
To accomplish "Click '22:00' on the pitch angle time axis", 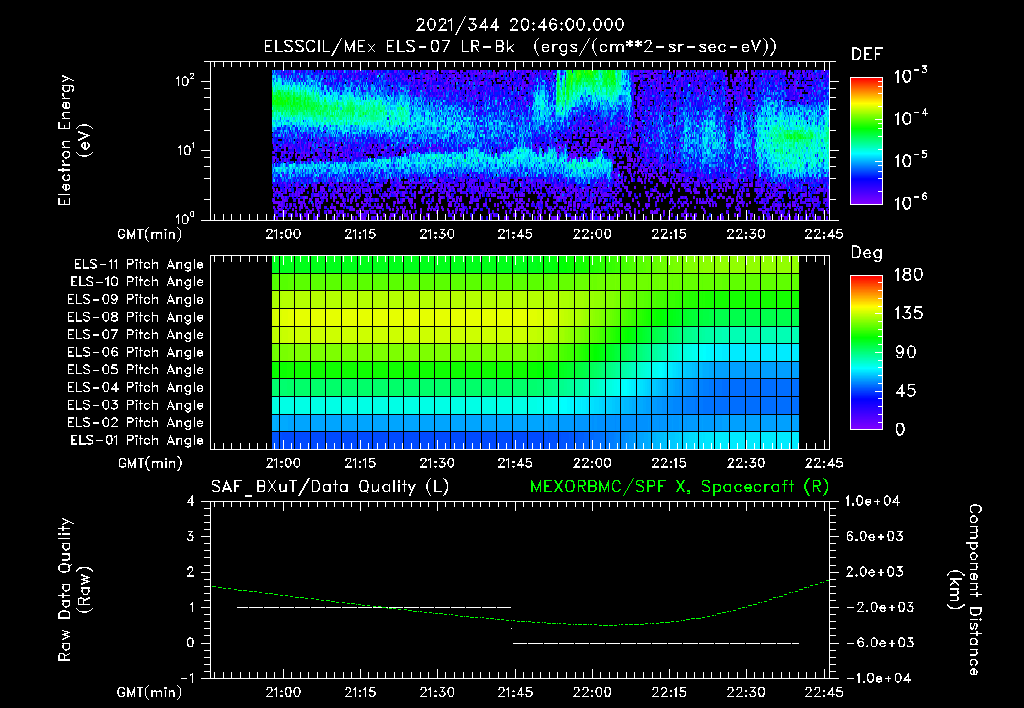I will 592,463.
